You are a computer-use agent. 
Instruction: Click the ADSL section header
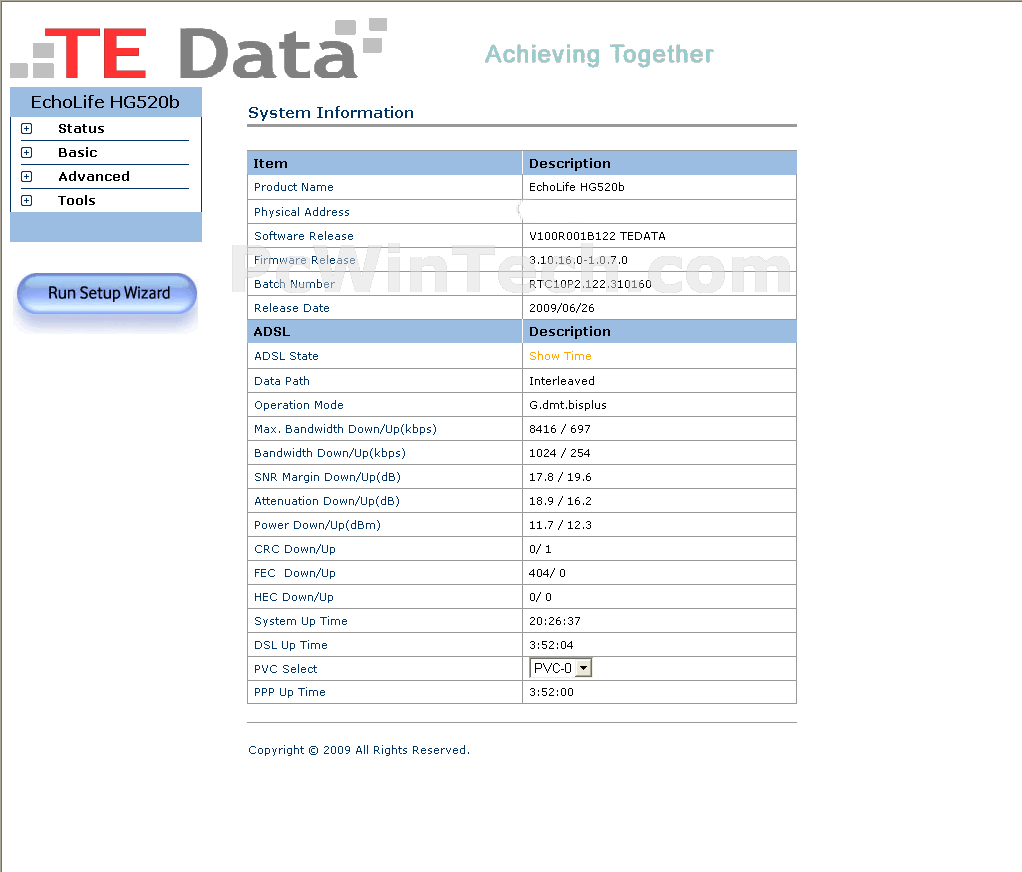(272, 332)
